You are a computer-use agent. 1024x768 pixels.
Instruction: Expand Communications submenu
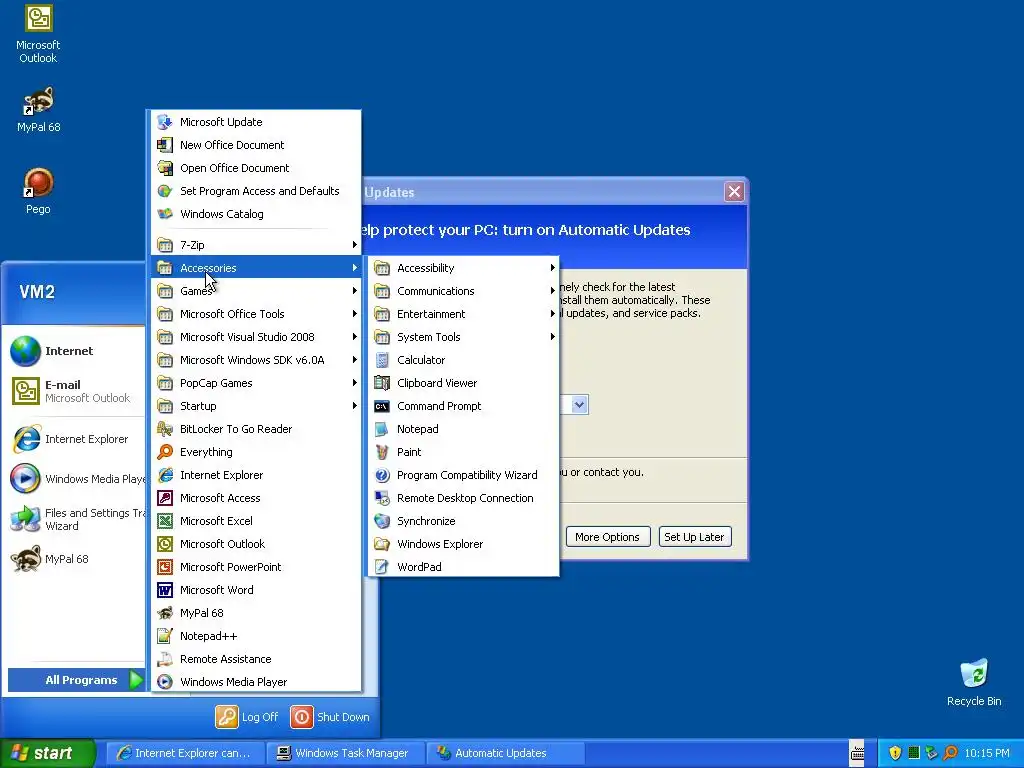coord(463,291)
